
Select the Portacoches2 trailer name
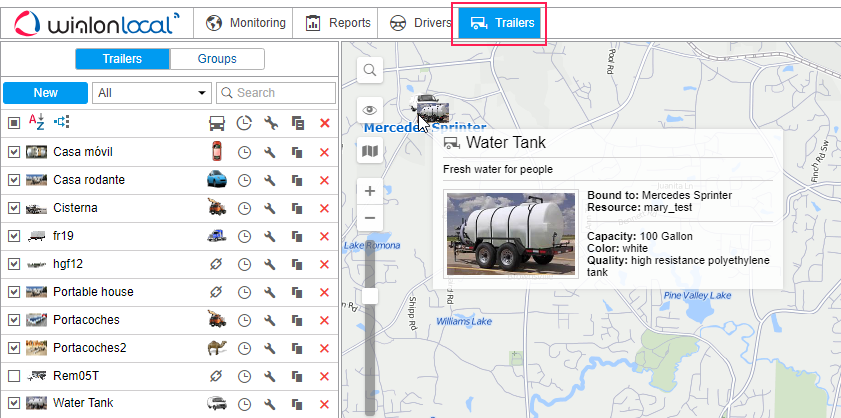(90, 348)
